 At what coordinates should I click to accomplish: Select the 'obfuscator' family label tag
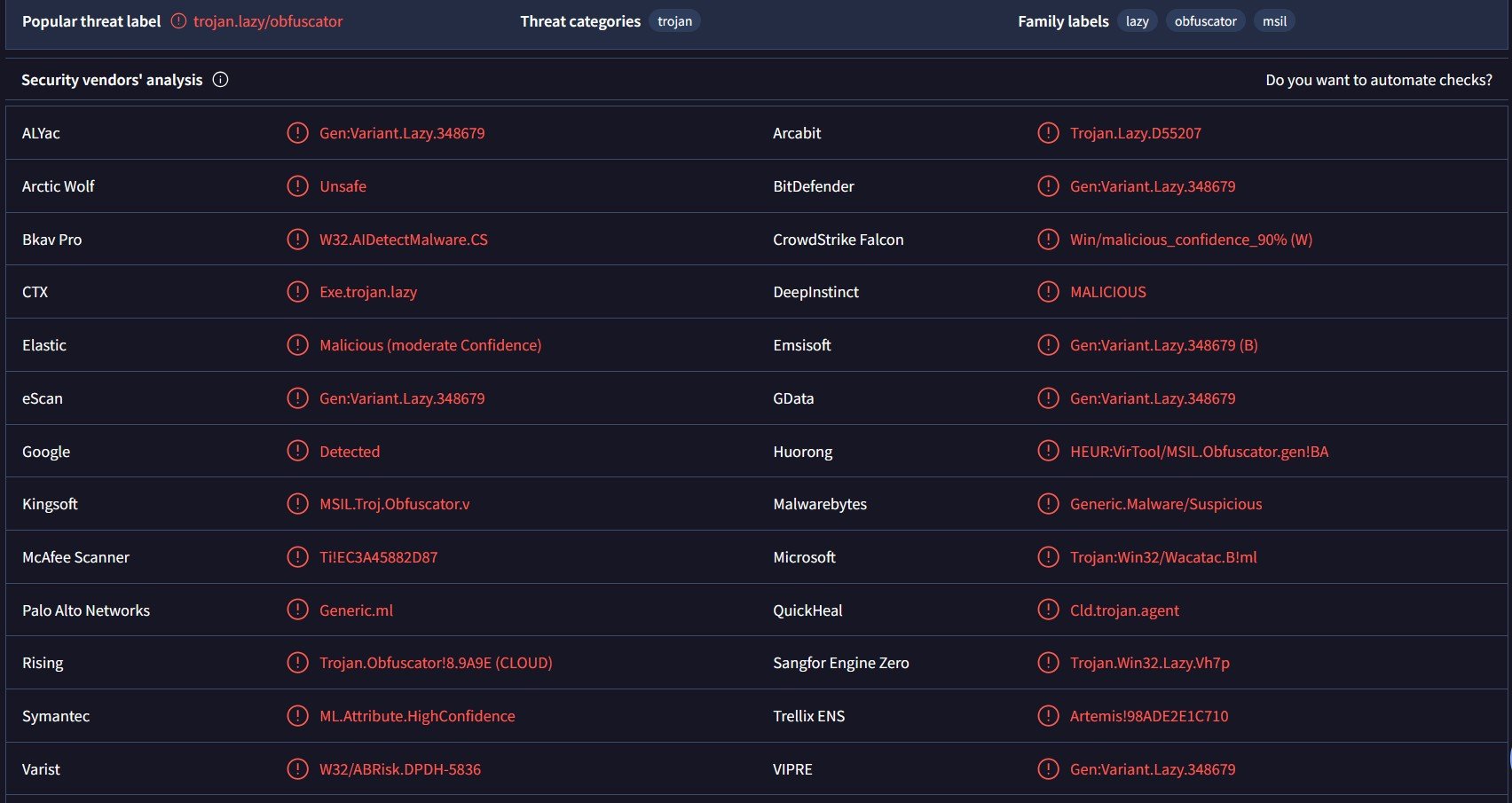tap(1205, 21)
